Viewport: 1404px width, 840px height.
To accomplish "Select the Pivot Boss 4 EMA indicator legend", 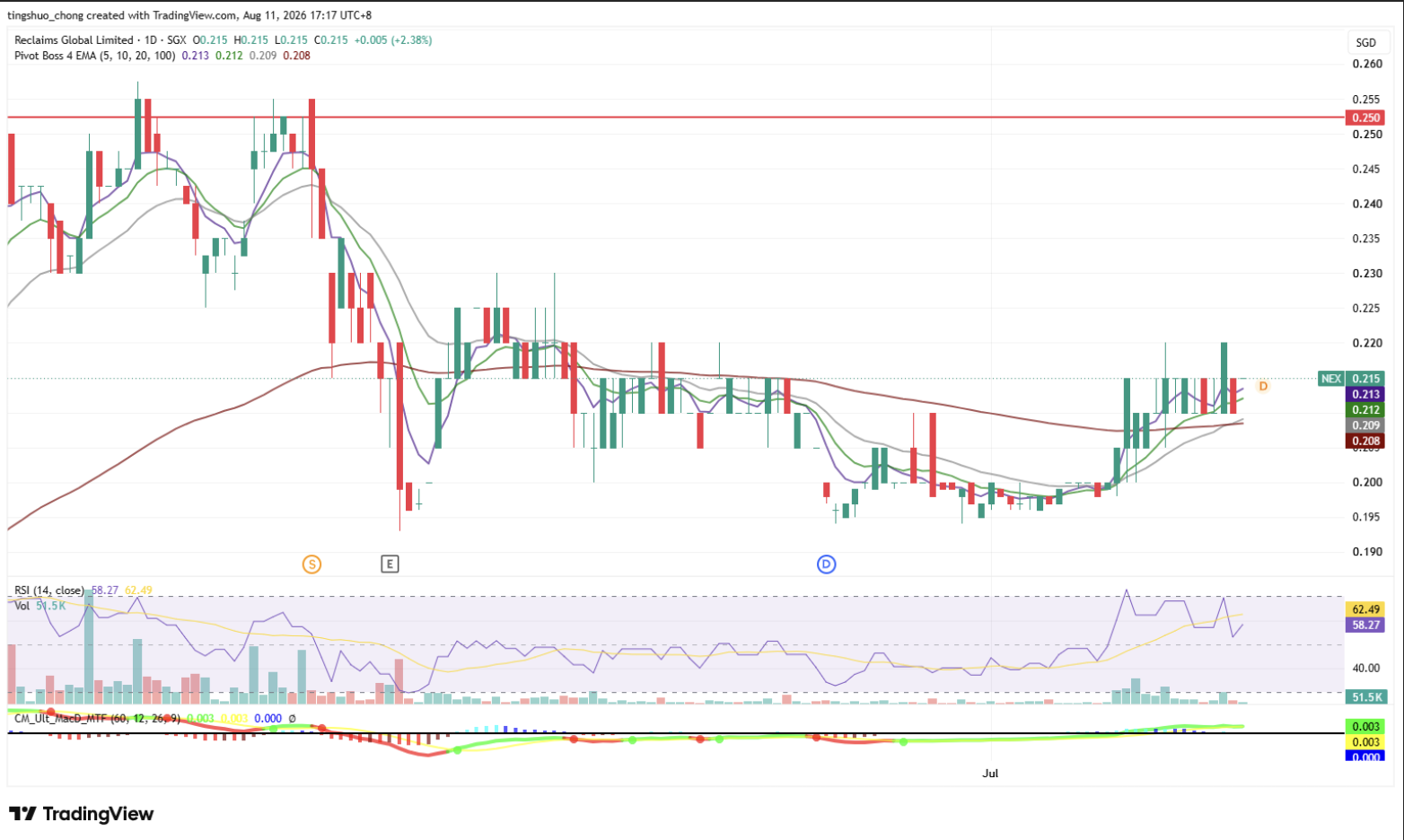I will click(x=95, y=56).
